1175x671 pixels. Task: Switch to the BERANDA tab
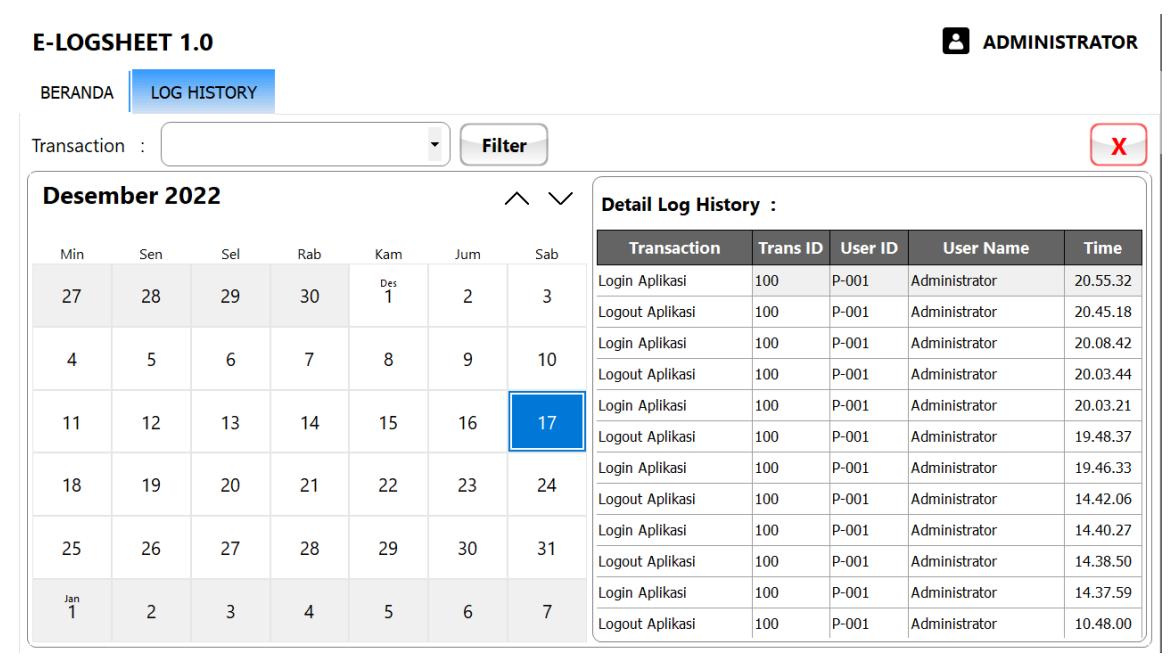pos(76,92)
